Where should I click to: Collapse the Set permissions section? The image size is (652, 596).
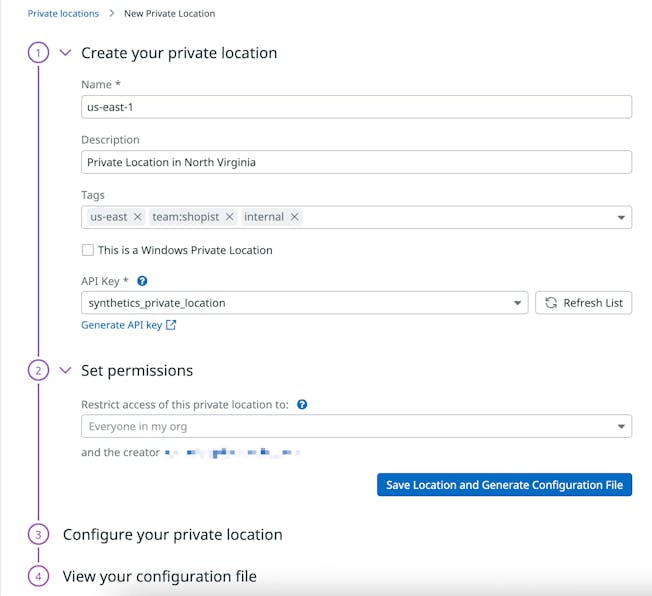pyautogui.click(x=66, y=370)
